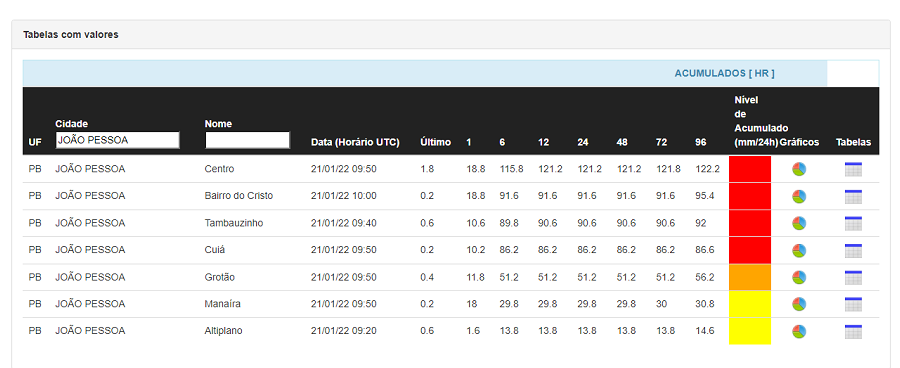Click the 115.8 value in Centro row
Viewport: 900px width, 368px height.
[x=511, y=169]
